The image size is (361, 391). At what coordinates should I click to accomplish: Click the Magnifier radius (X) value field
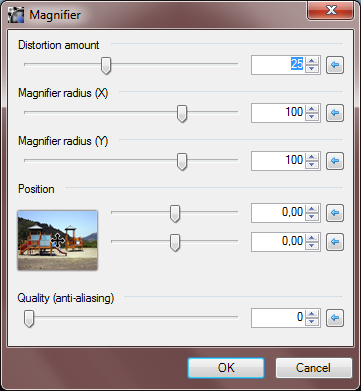coord(278,113)
